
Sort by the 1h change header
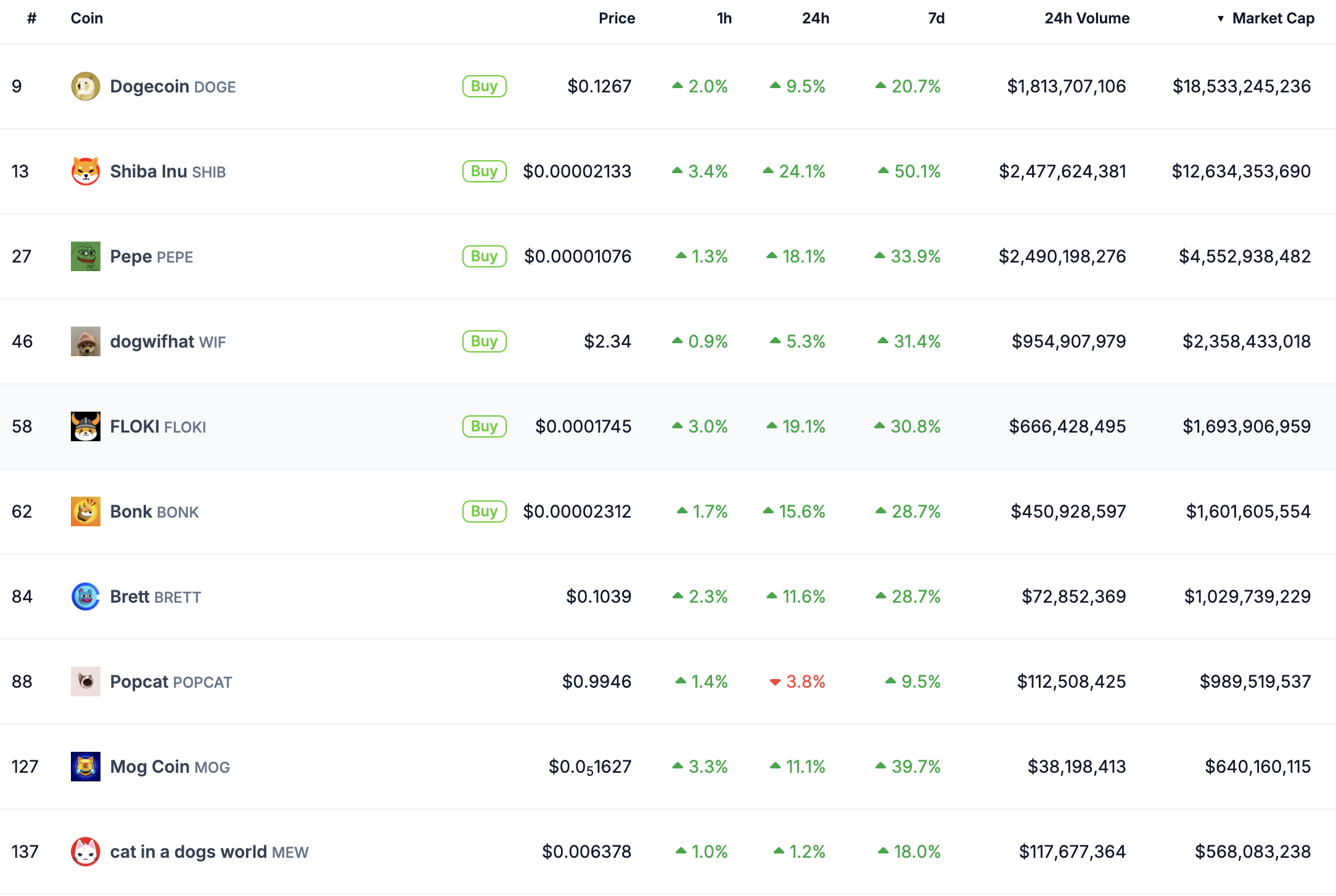[x=724, y=18]
